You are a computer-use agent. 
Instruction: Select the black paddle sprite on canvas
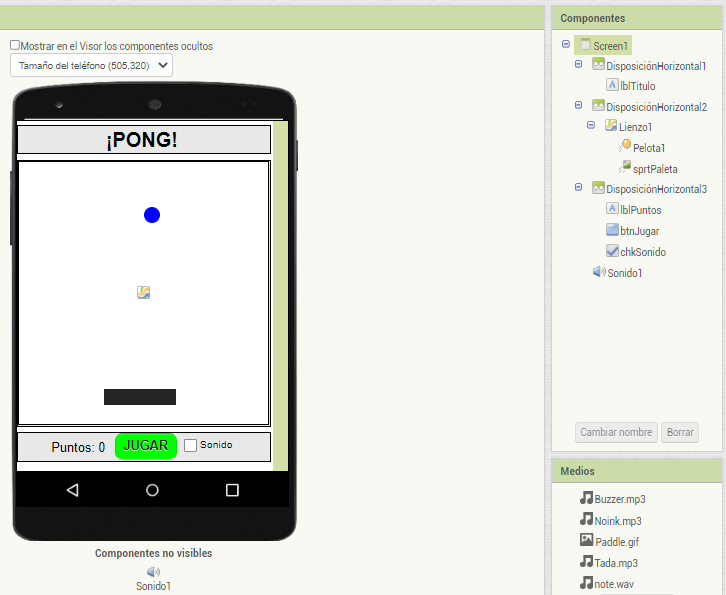140,397
